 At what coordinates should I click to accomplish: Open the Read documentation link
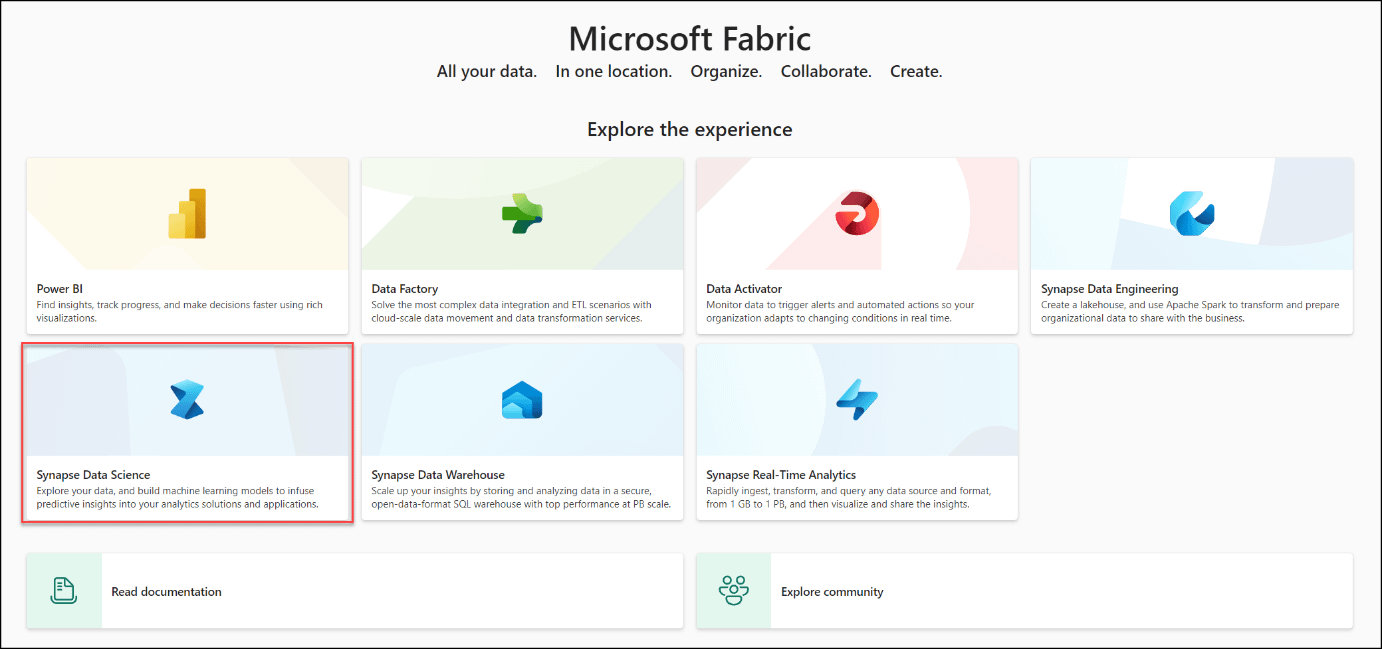166,591
